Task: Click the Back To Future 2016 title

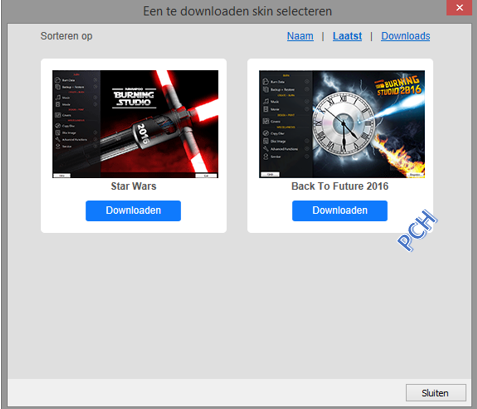Action: click(x=340, y=186)
